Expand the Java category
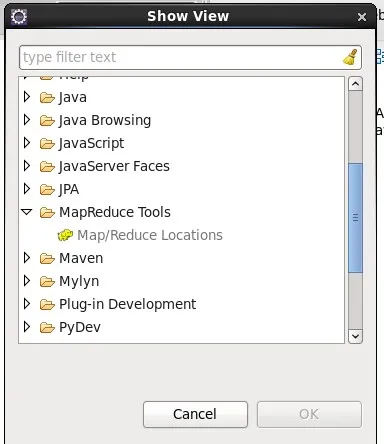Viewport: 384px width, 444px height. [27, 97]
